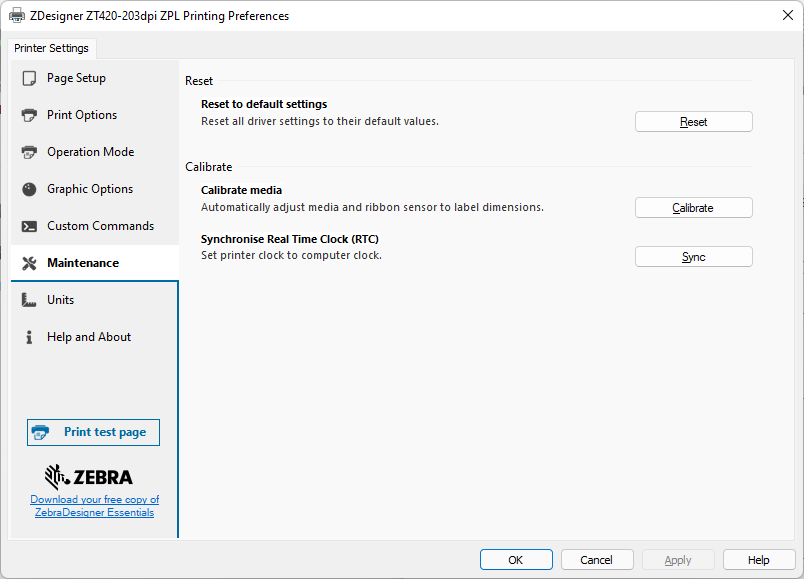Click the Page Setup sidebar icon

[29, 78]
